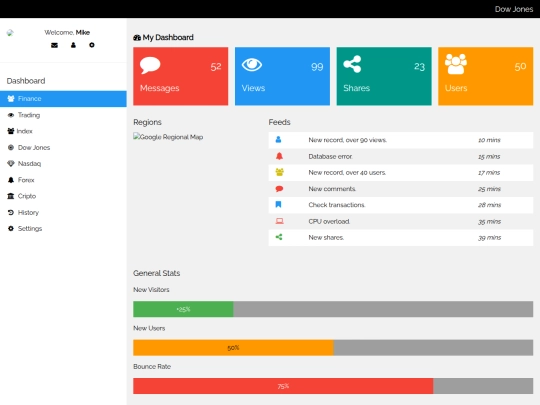Click the Google Regional Map image placeholder
The height and width of the screenshot is (405, 540).
[168, 137]
